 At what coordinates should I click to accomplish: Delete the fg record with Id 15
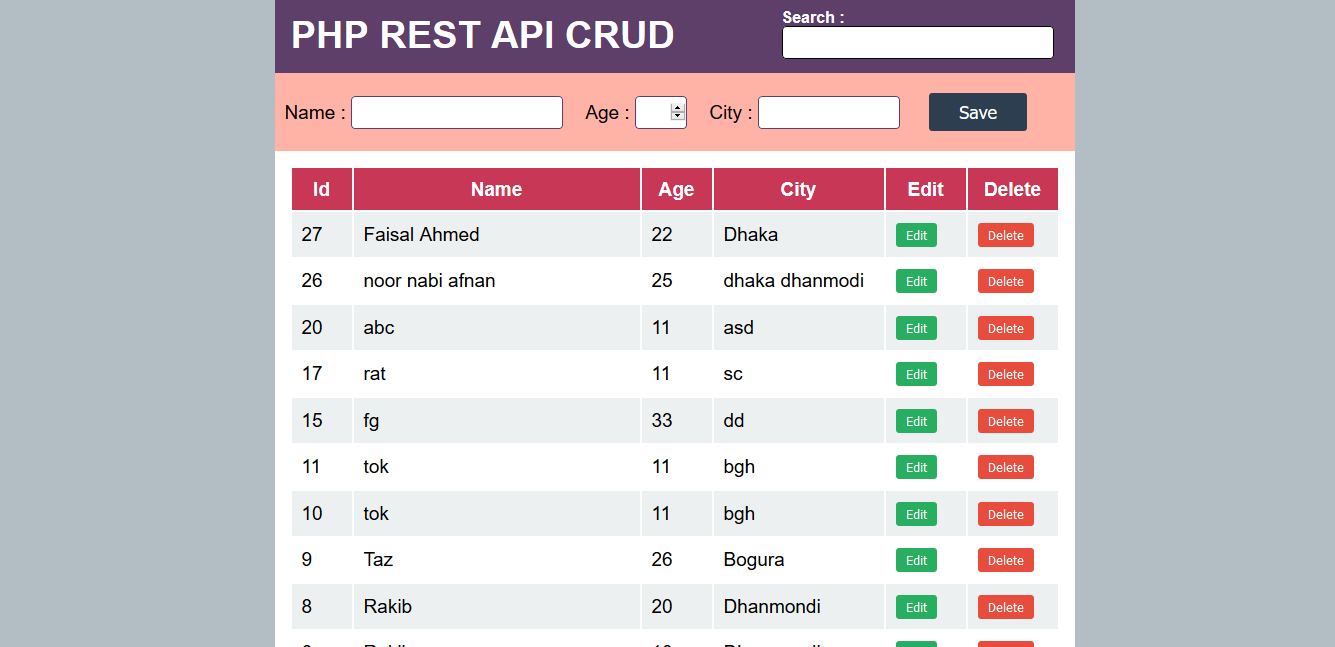pyautogui.click(x=1005, y=421)
